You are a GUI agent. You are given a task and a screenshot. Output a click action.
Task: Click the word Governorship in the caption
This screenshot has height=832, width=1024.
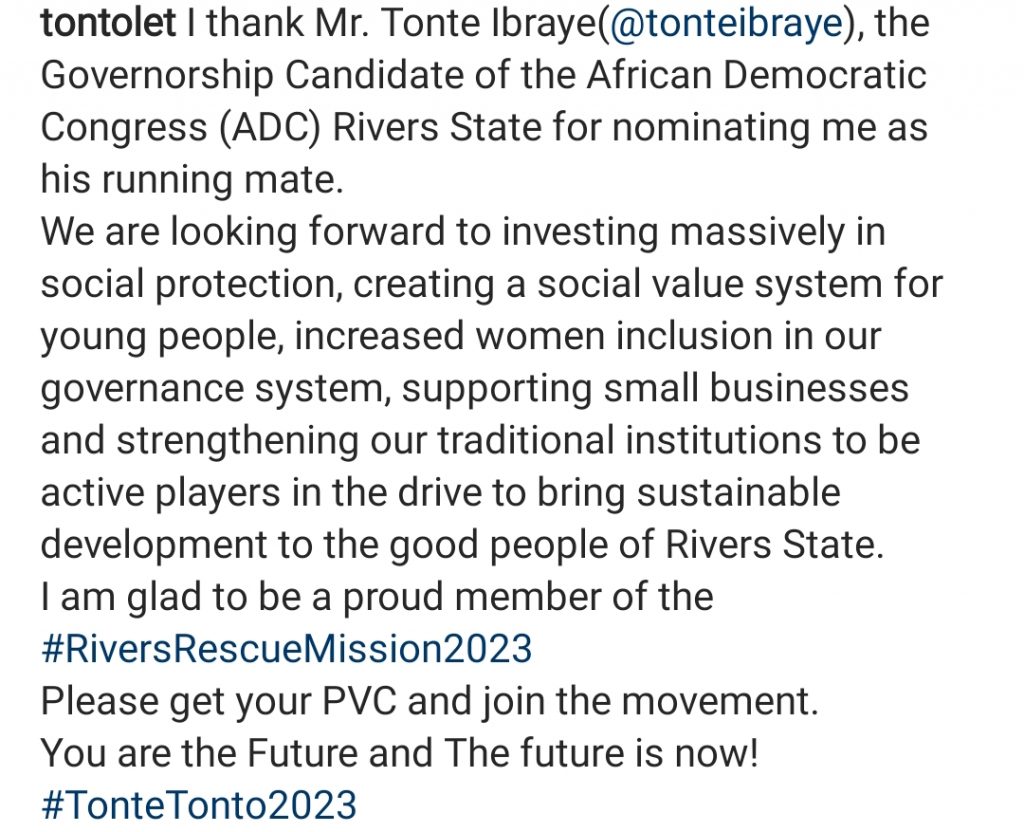click(x=157, y=76)
